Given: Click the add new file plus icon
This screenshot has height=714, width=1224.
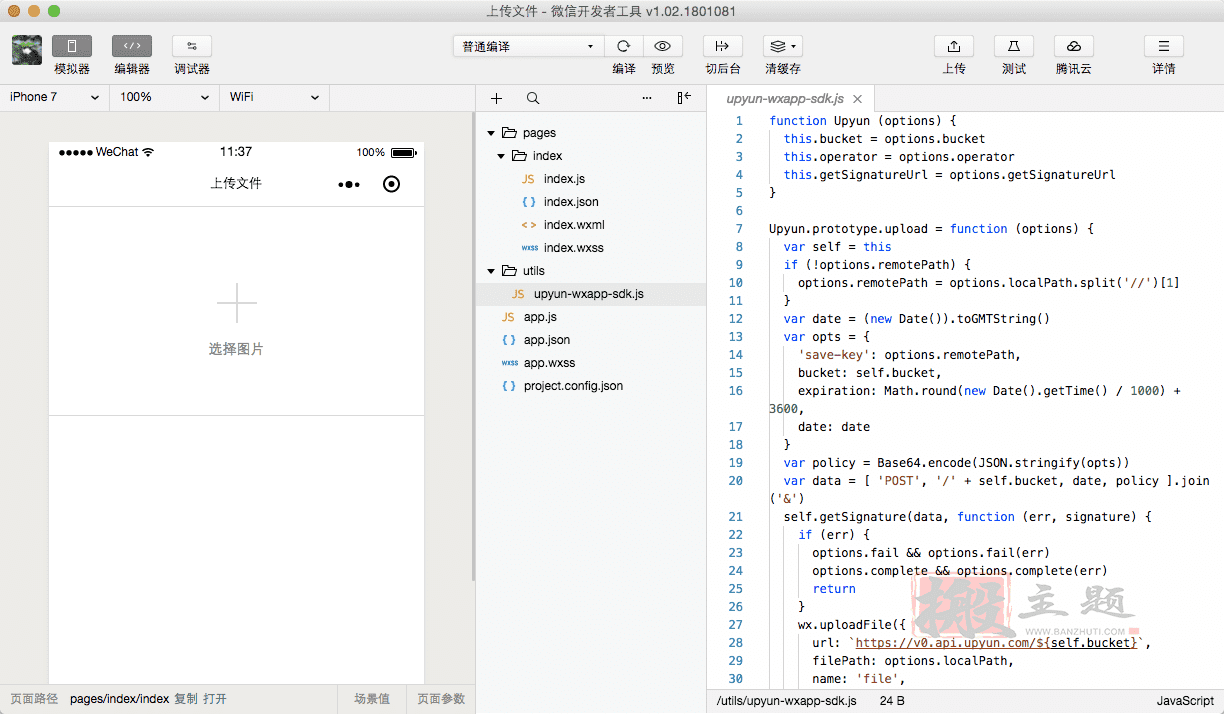Looking at the screenshot, I should pyautogui.click(x=497, y=98).
